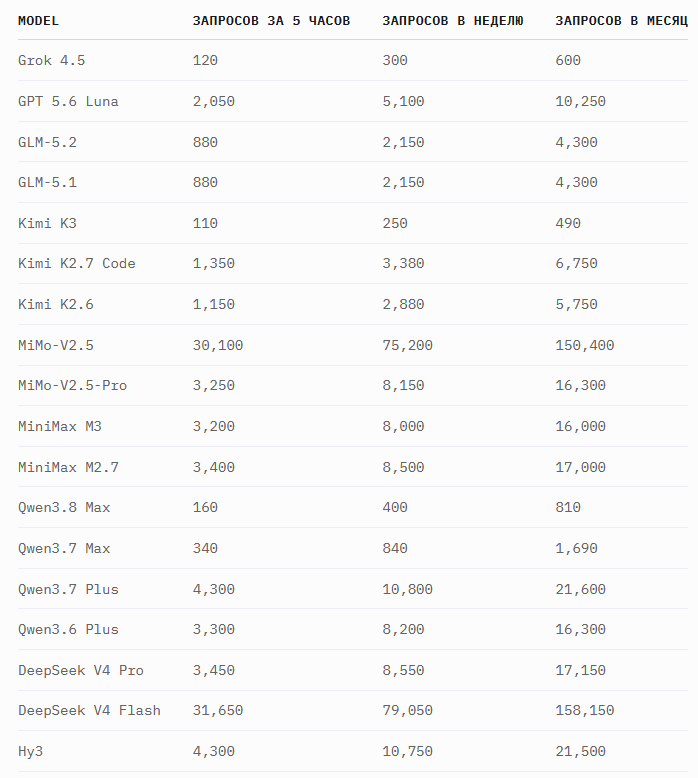
Task: Select the Qwen3.8 Max model name
Action: coord(64,508)
